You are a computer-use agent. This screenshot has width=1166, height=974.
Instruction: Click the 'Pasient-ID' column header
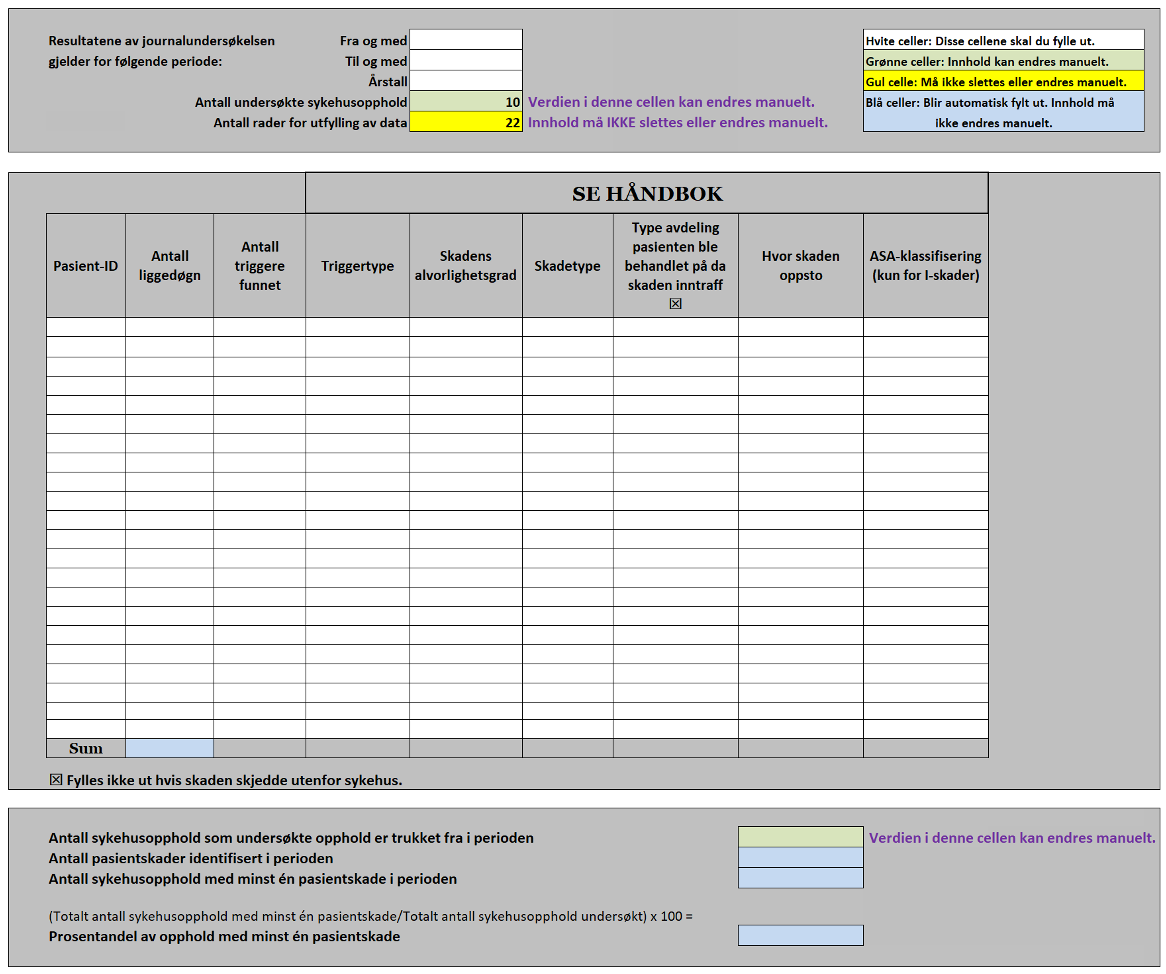(86, 266)
